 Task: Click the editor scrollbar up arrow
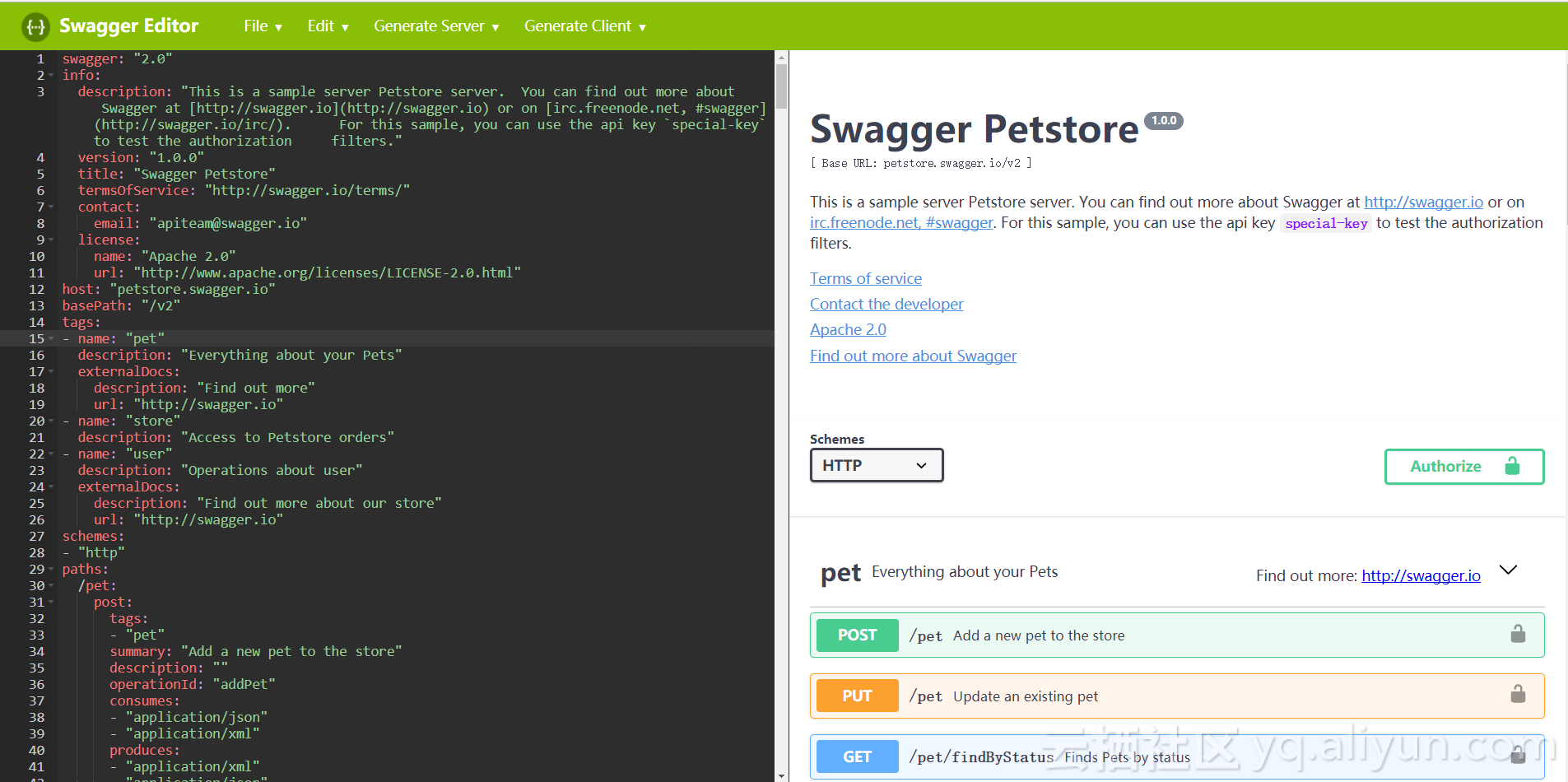point(781,57)
